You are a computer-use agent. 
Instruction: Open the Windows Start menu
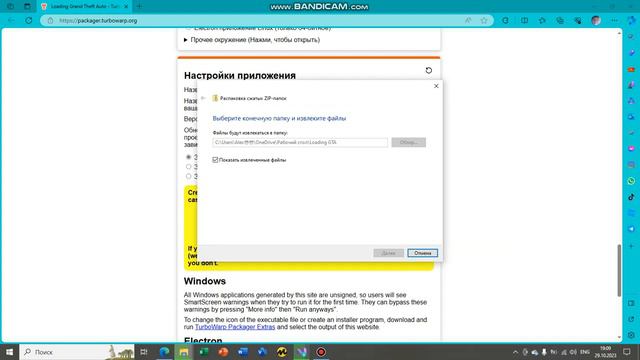pos(9,351)
